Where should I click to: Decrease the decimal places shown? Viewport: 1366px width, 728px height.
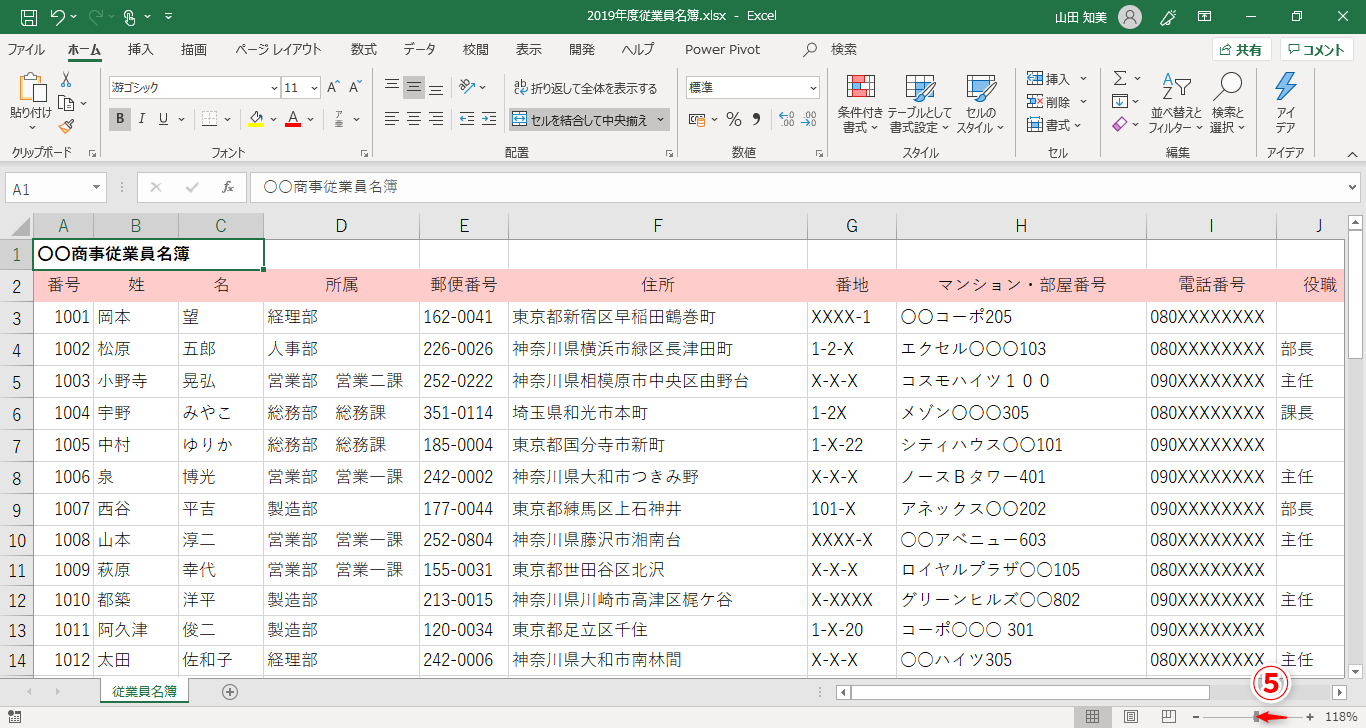click(808, 120)
